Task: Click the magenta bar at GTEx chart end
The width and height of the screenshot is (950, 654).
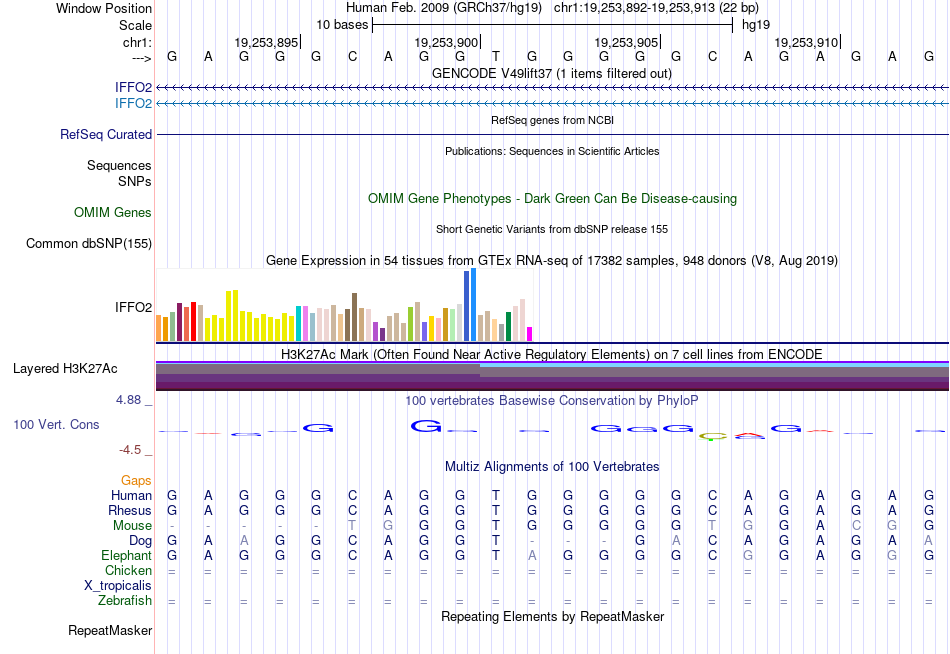Action: click(530, 334)
